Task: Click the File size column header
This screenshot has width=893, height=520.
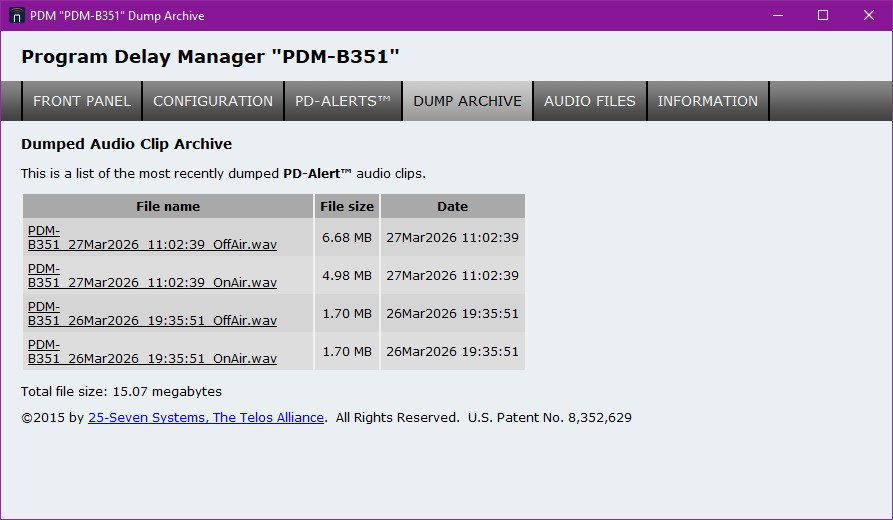Action: click(x=346, y=207)
